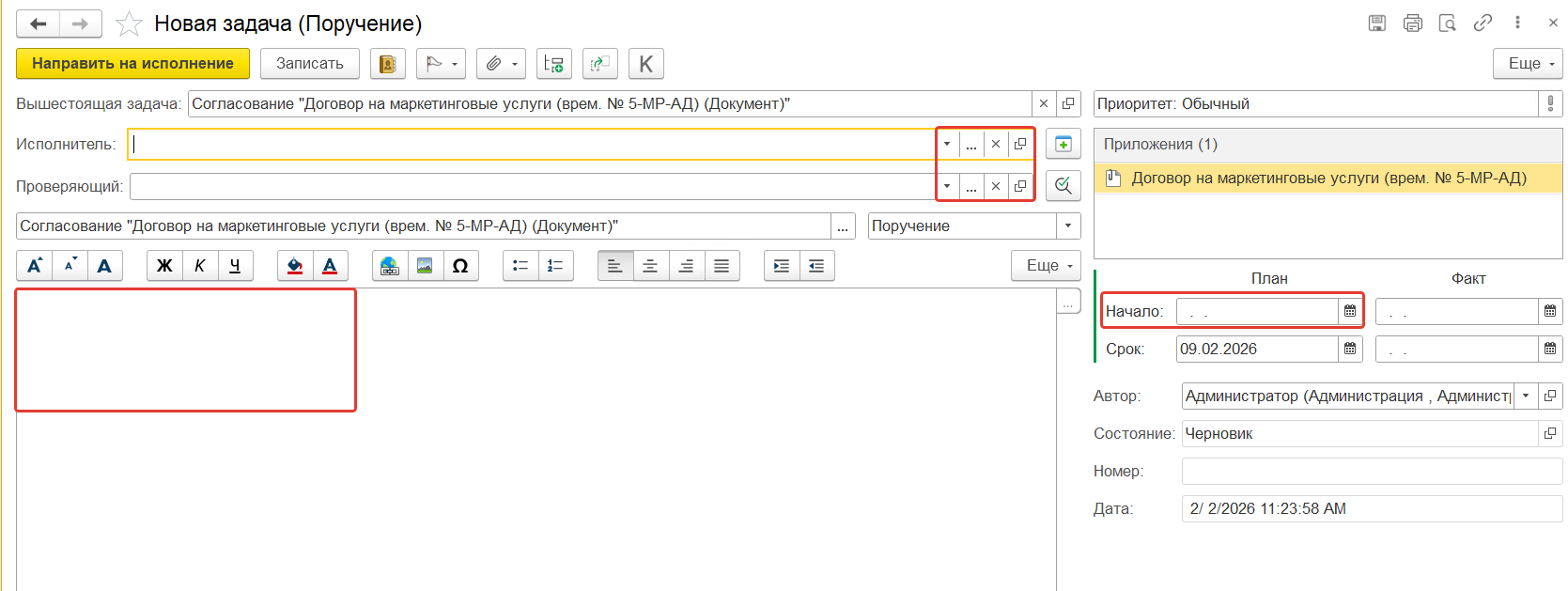
Task: Open the top-right Еще menu
Action: click(1527, 64)
